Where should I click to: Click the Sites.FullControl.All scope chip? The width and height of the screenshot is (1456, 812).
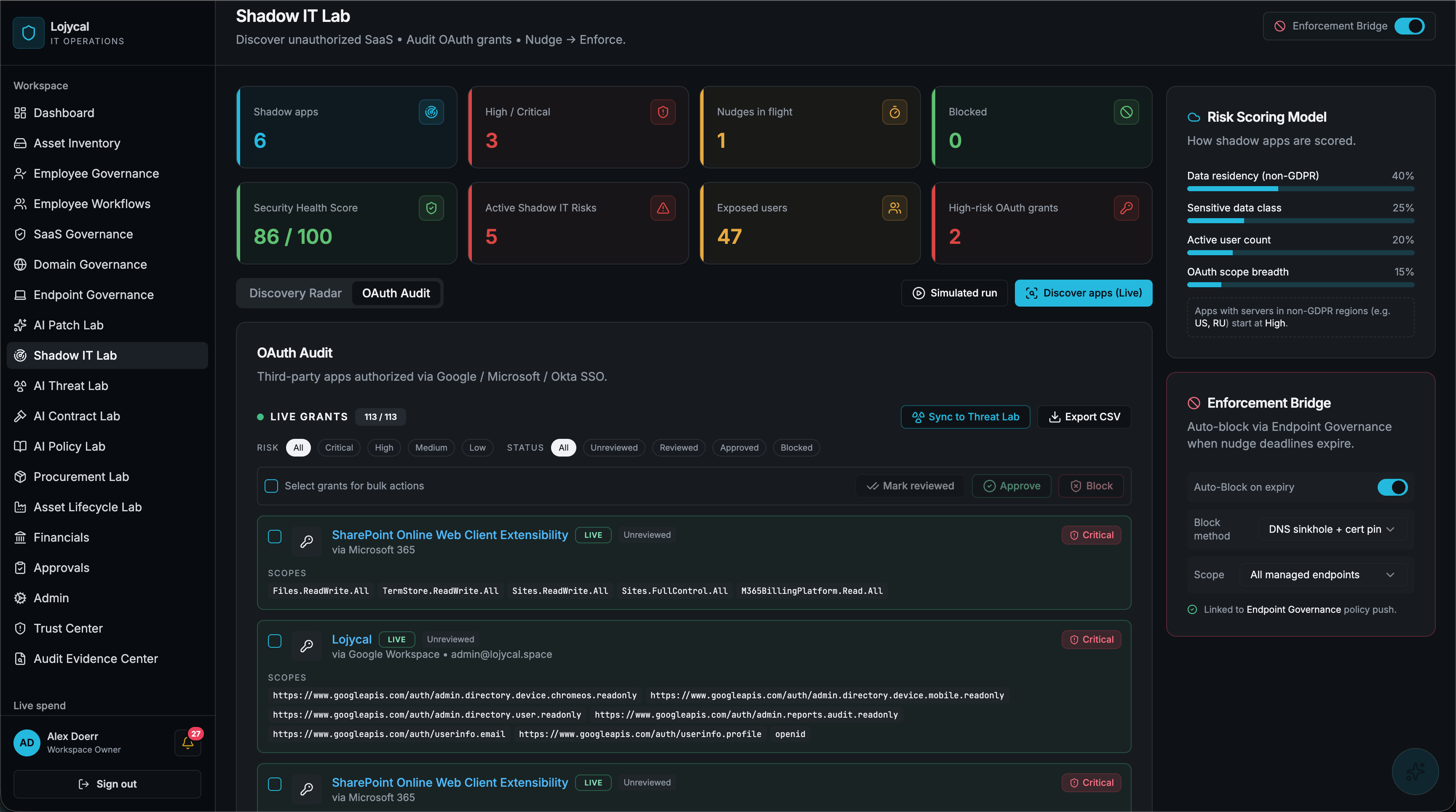click(674, 591)
